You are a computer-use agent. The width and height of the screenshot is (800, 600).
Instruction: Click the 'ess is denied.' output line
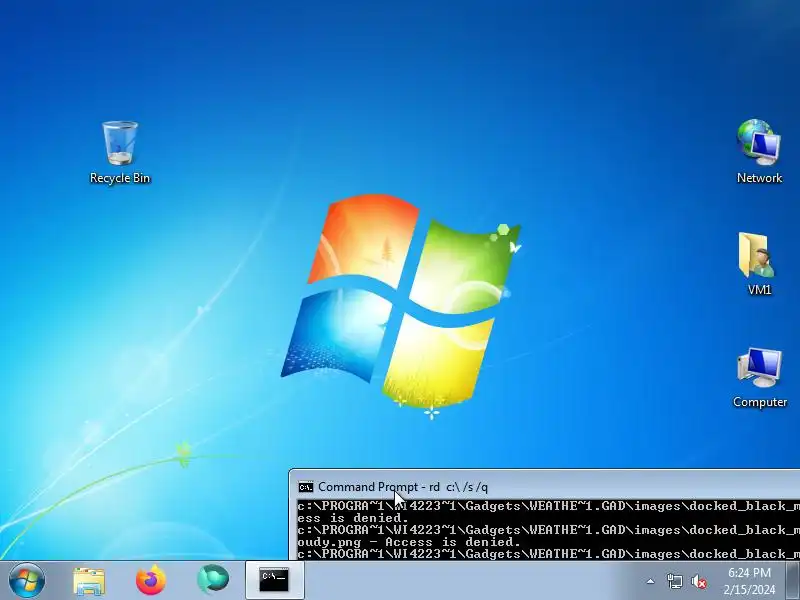(x=353, y=518)
